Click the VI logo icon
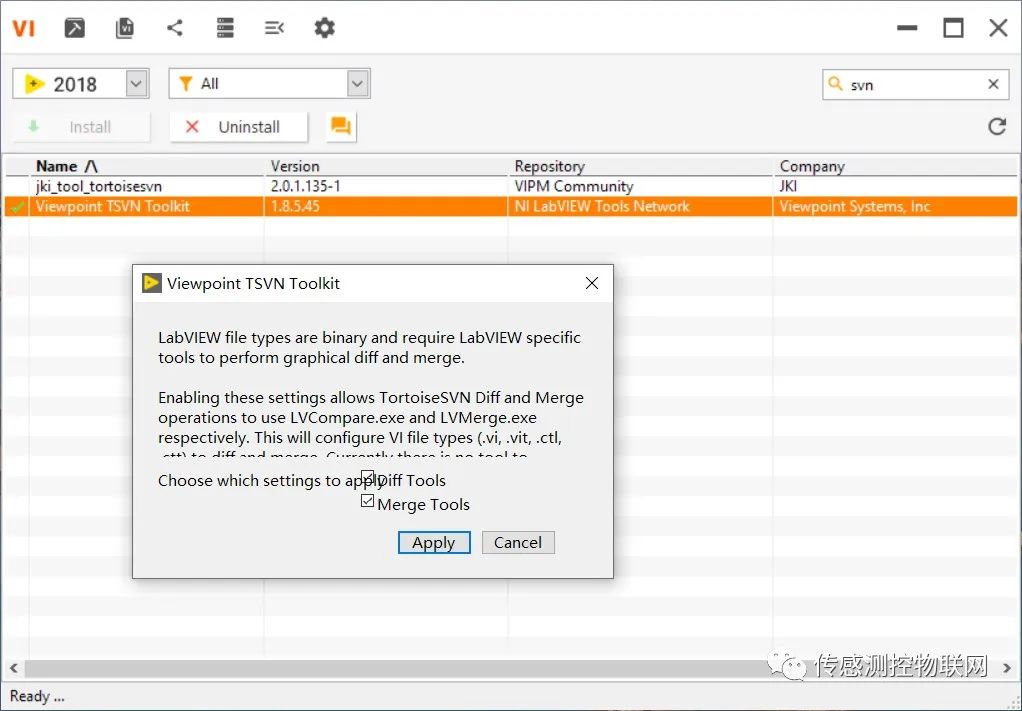The width and height of the screenshot is (1022, 711). (24, 28)
